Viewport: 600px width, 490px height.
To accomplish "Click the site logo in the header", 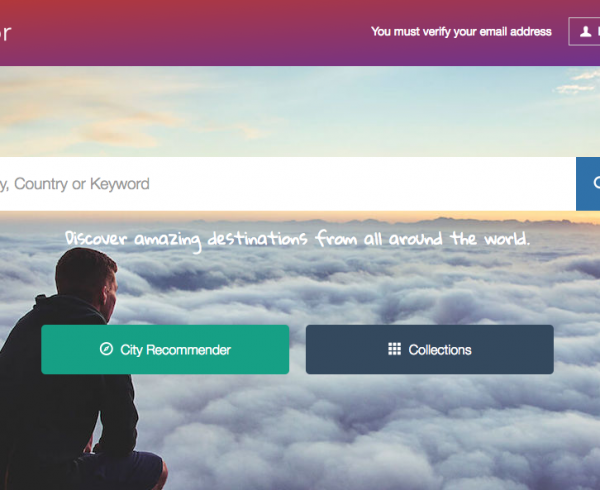I will [5, 33].
